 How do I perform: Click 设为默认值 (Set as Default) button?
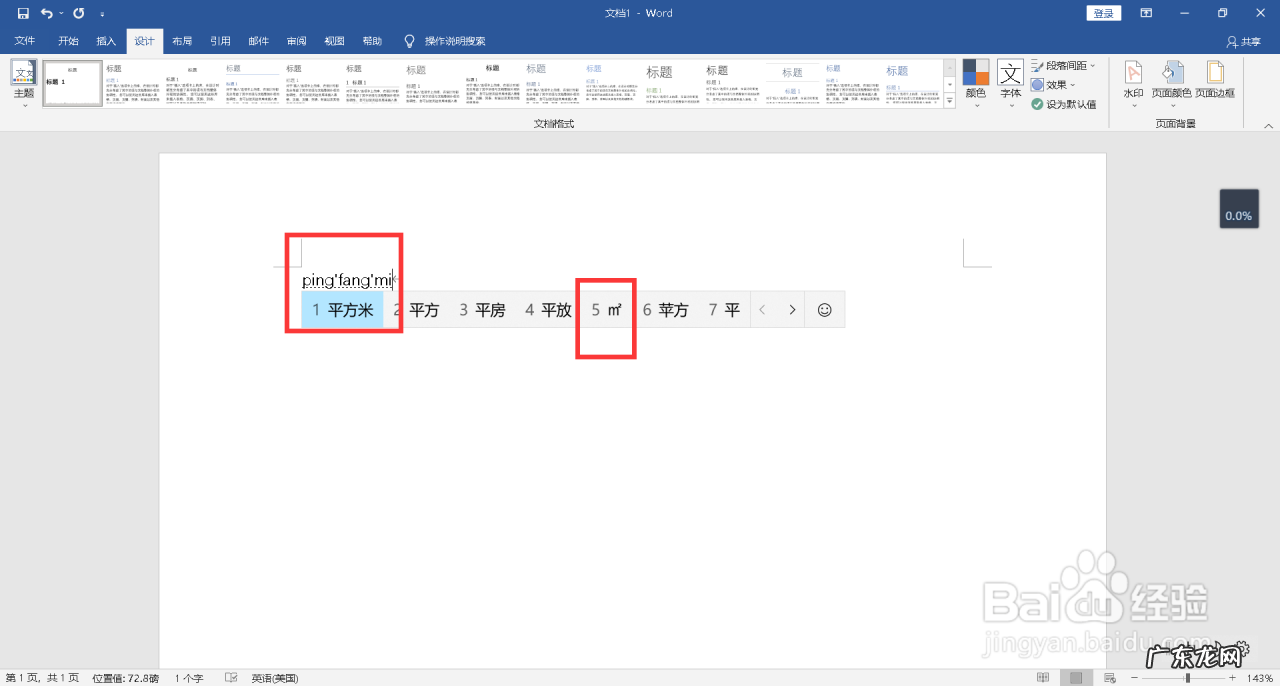click(x=1064, y=104)
